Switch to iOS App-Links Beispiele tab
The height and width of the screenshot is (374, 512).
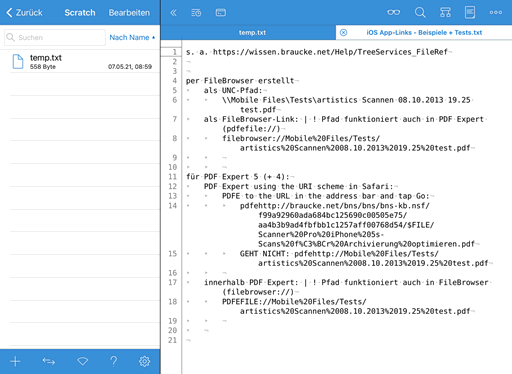(424, 32)
